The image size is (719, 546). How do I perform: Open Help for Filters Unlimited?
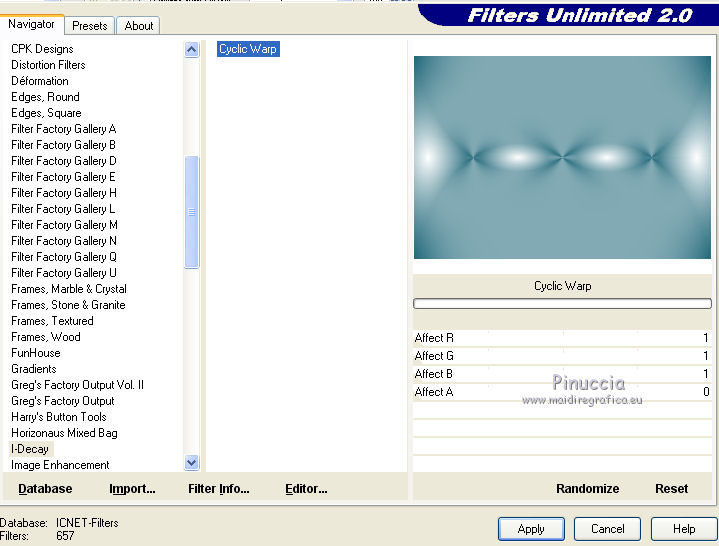[684, 529]
